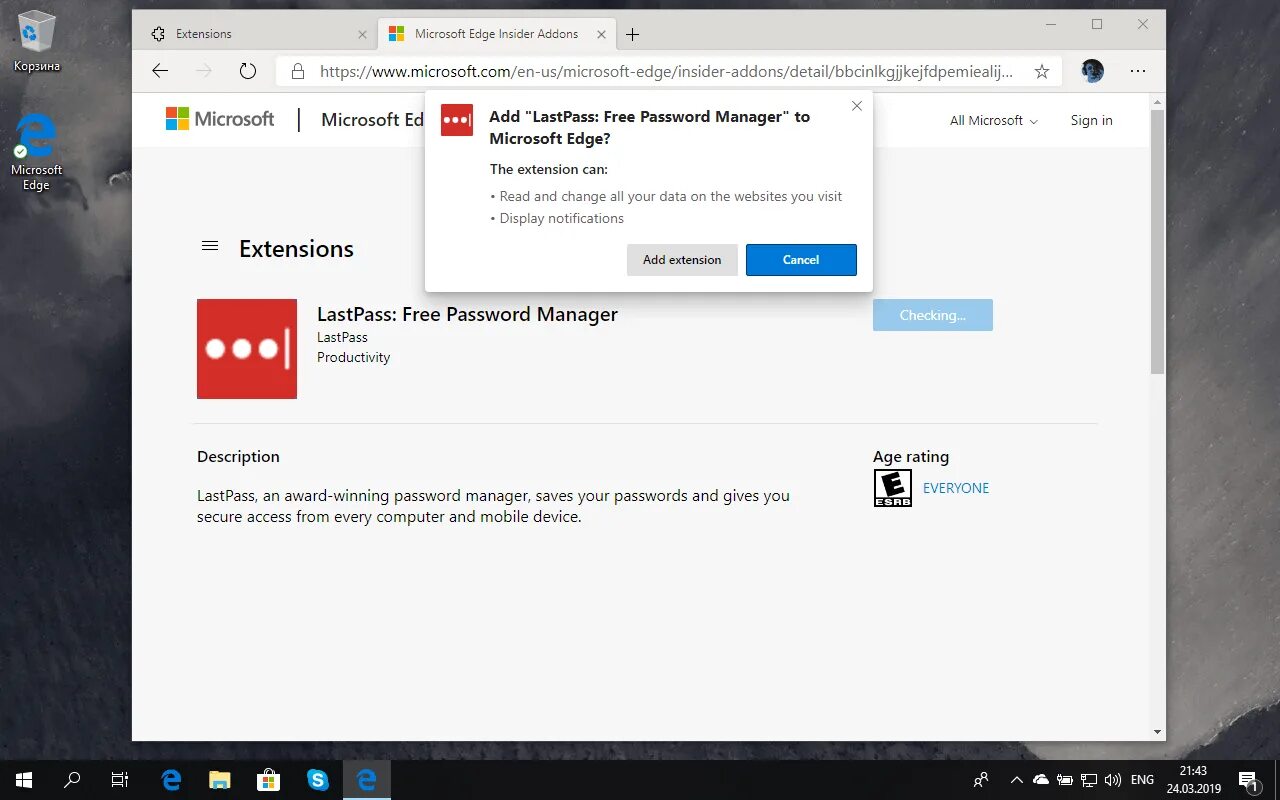
Task: Show hidden tray icons
Action: [x=1016, y=780]
